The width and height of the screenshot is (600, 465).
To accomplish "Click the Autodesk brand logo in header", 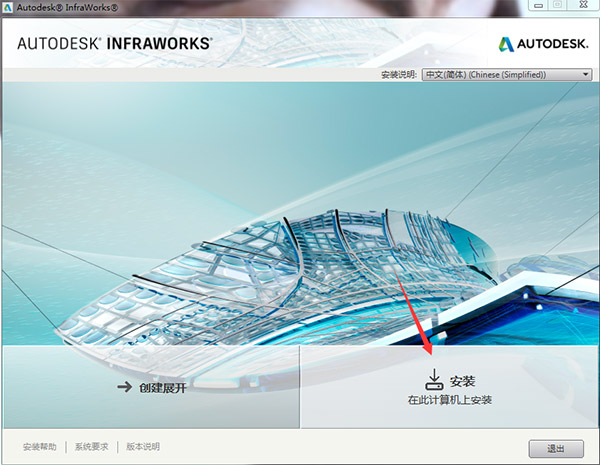I will (543, 44).
